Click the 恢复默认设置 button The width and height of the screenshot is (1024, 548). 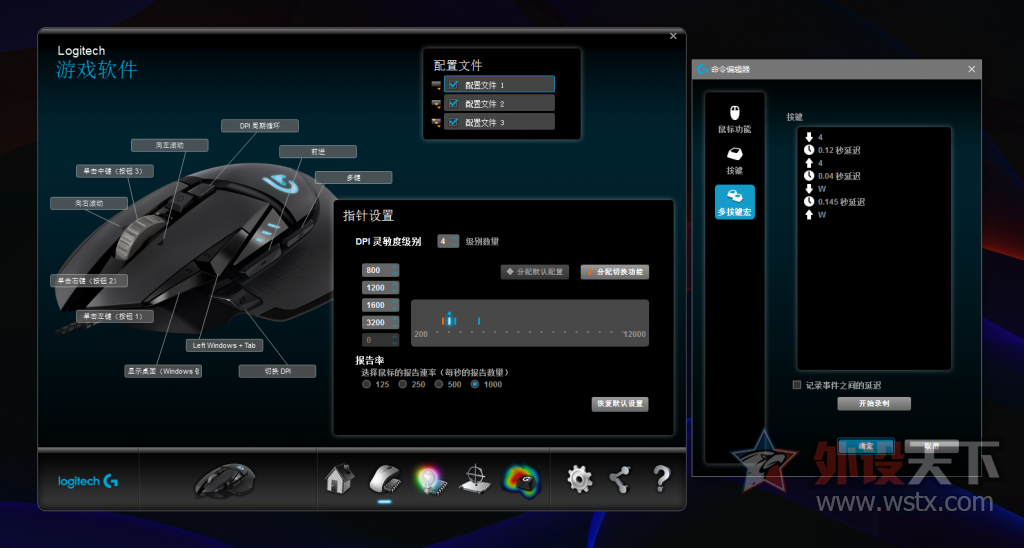pos(620,404)
